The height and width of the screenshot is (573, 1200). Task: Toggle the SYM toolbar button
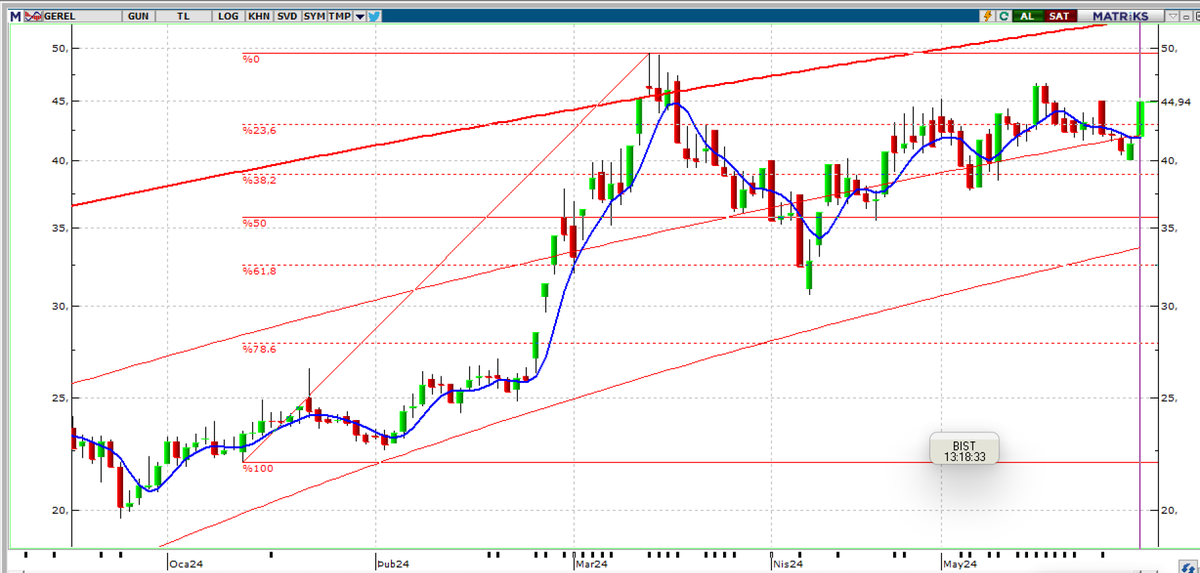tap(314, 16)
